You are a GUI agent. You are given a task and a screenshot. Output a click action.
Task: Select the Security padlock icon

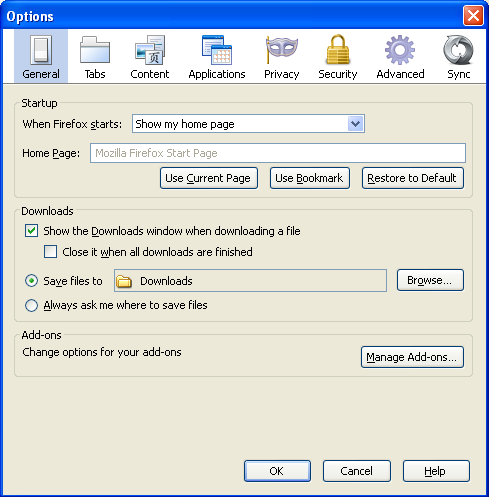pos(338,49)
